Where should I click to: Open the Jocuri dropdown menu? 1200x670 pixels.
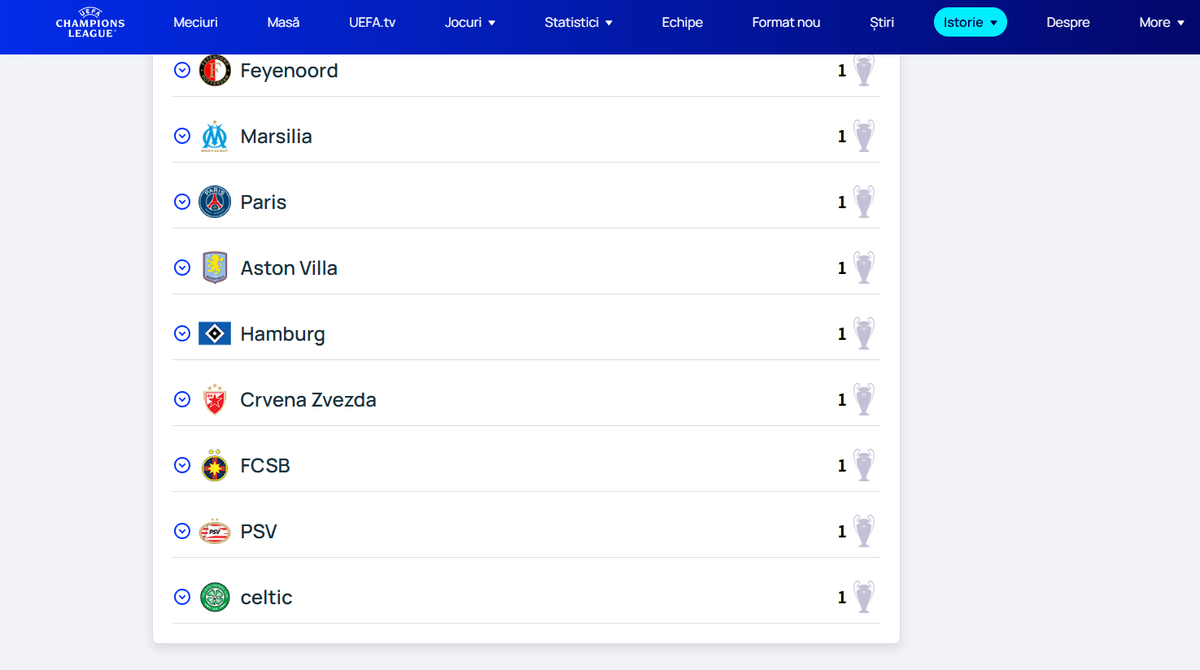470,22
